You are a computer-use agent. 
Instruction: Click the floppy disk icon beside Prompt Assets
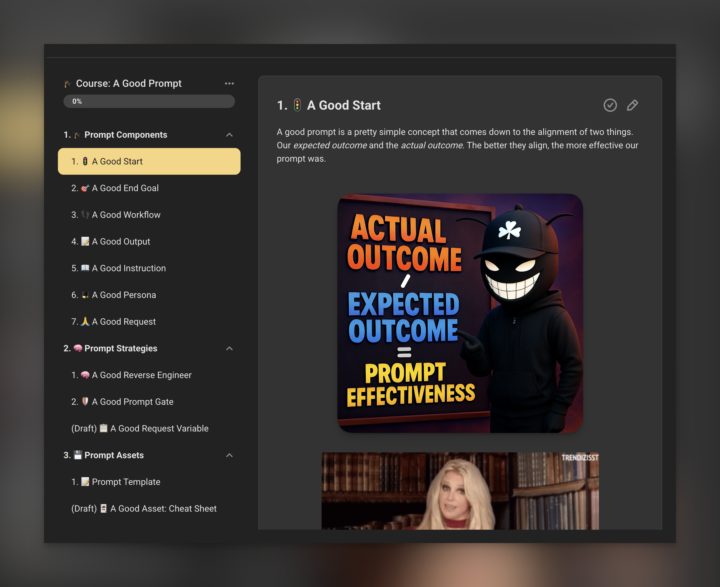(x=78, y=455)
